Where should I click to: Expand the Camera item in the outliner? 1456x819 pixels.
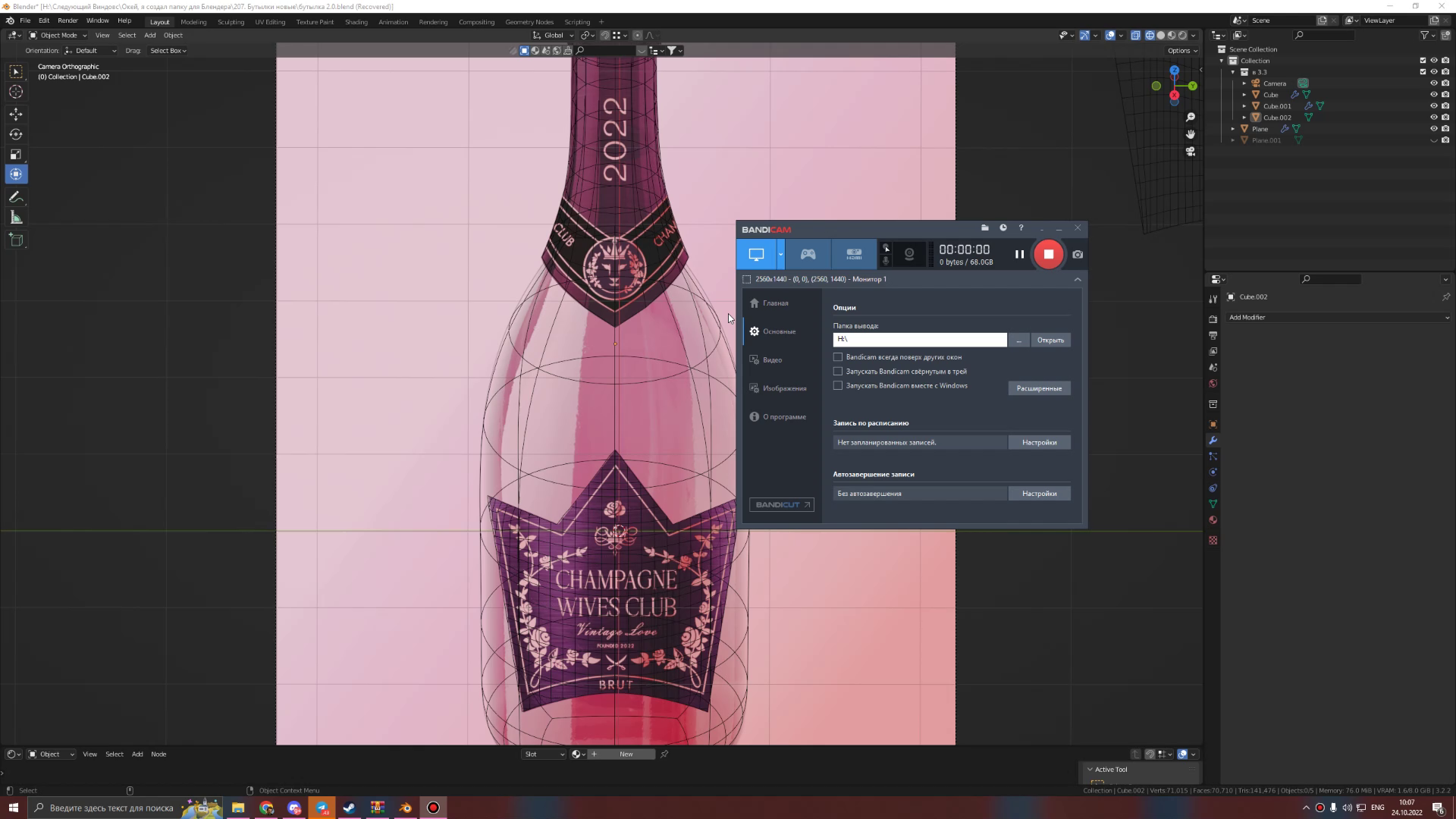(1244, 83)
